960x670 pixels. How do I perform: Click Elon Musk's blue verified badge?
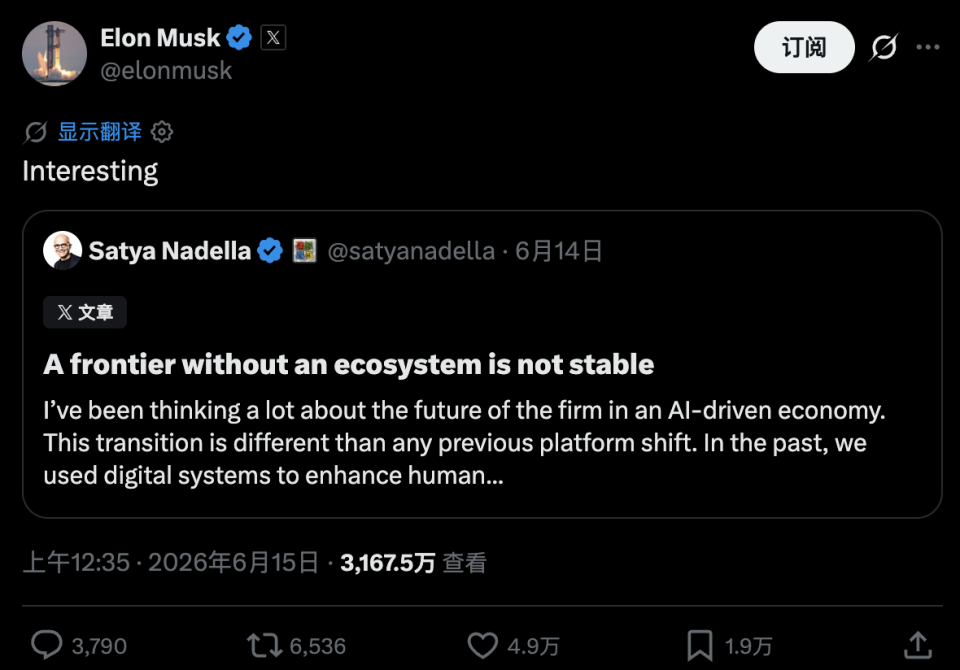(x=239, y=38)
